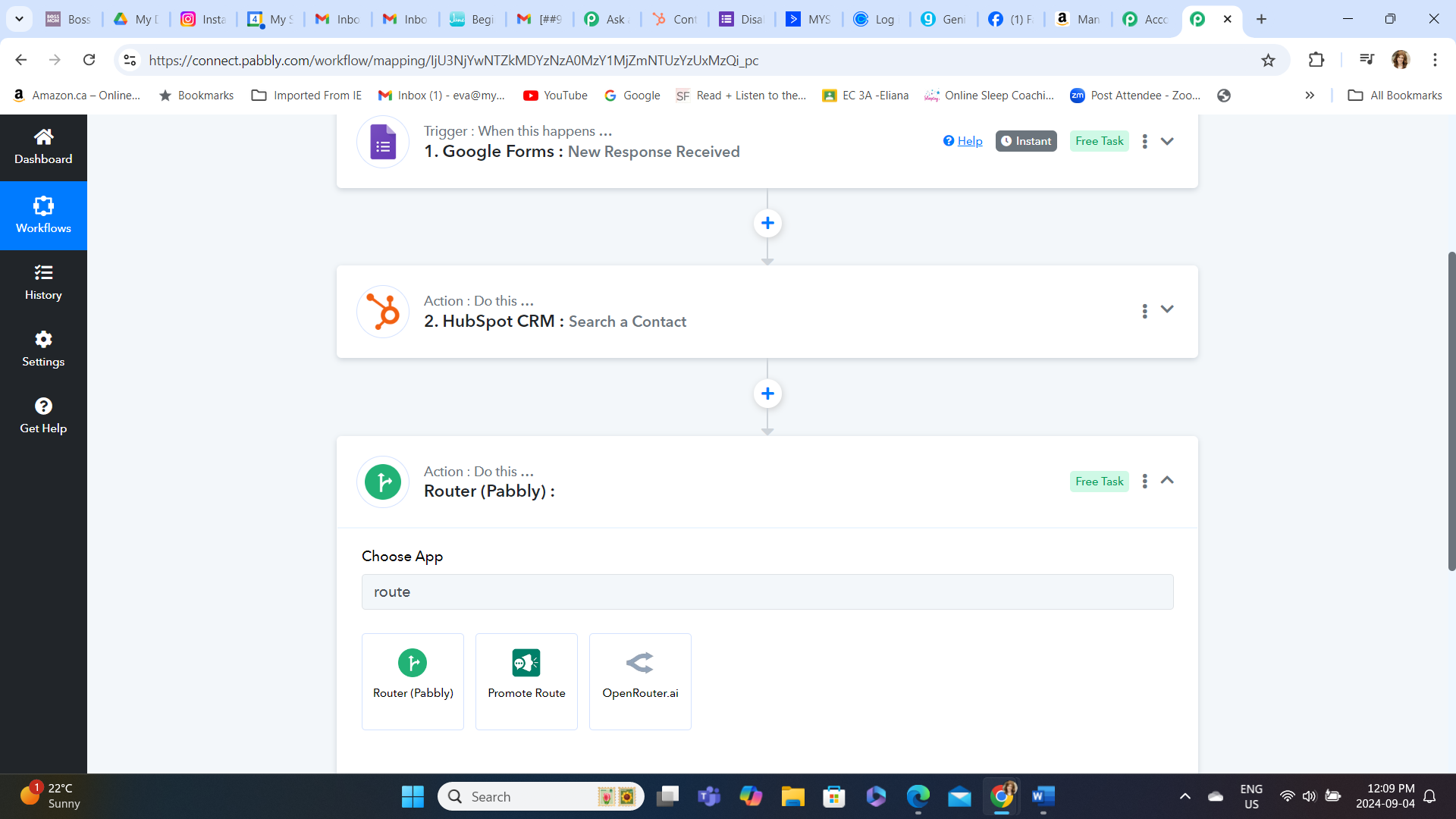1456x819 pixels.
Task: Open the Help link for the trigger
Action: [x=963, y=141]
